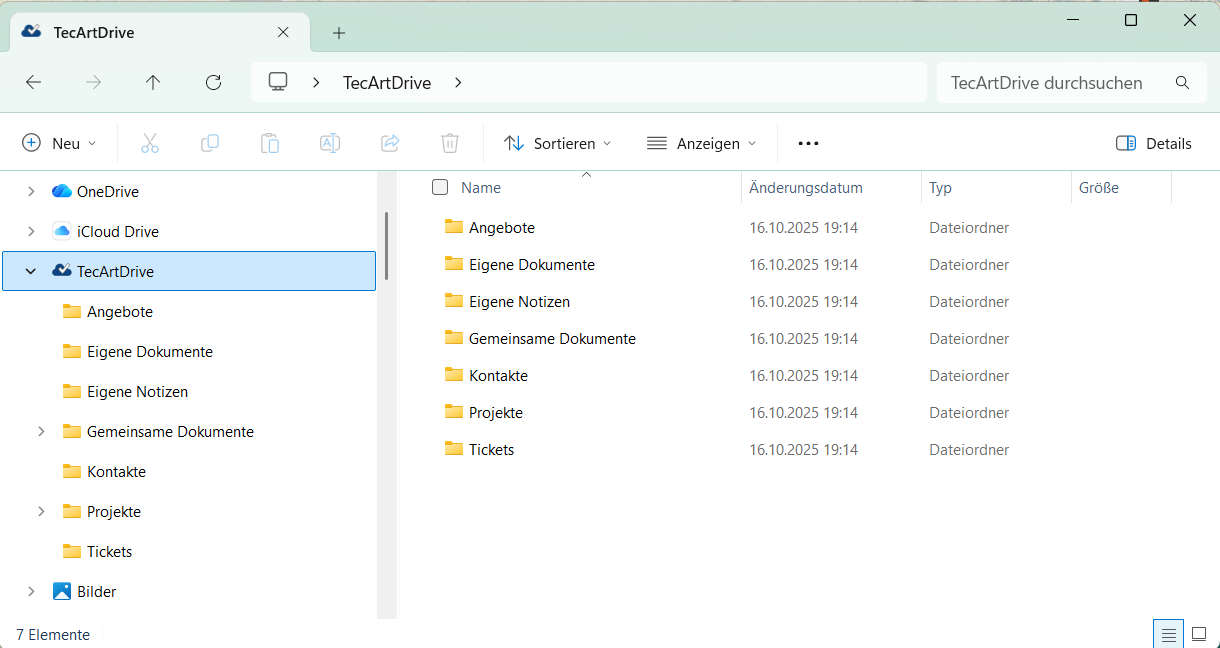
Task: Sort by the Name column header
Action: [481, 187]
